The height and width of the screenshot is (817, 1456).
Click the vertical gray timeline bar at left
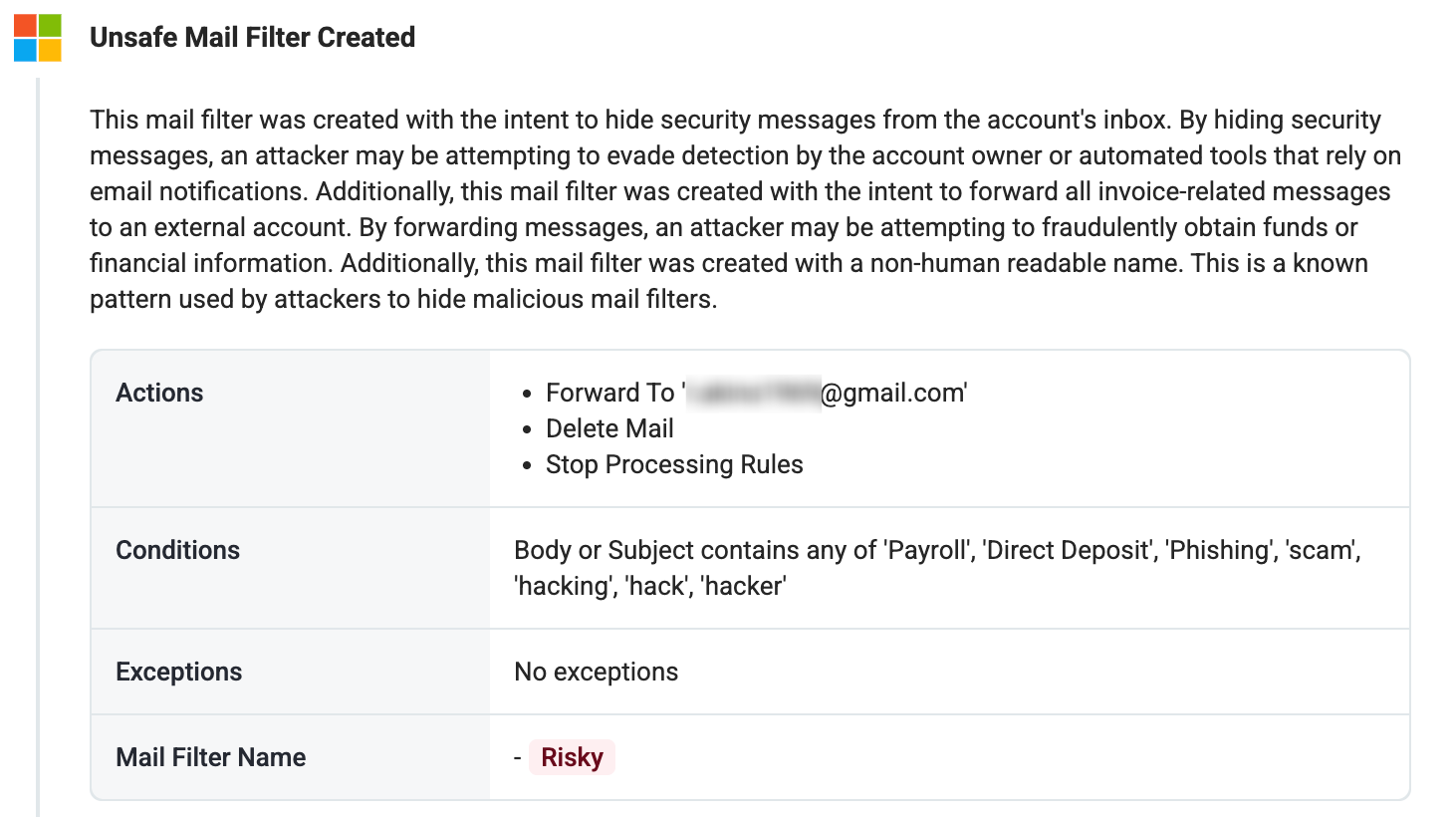tap(38, 446)
